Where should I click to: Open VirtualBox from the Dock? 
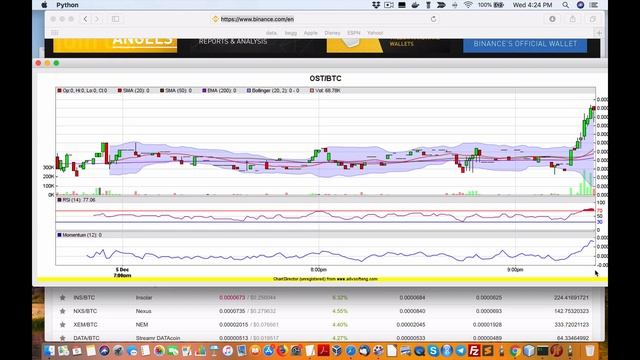[337, 351]
